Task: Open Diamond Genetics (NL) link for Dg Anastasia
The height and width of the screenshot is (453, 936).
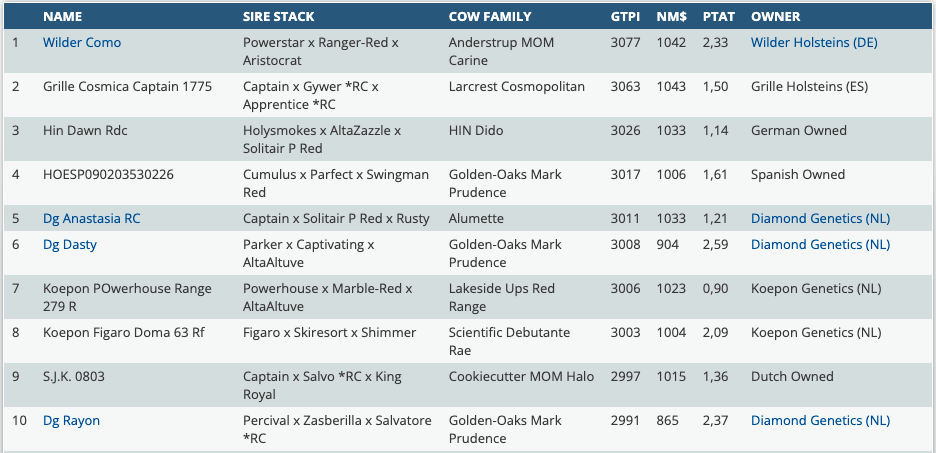Action: (x=820, y=219)
